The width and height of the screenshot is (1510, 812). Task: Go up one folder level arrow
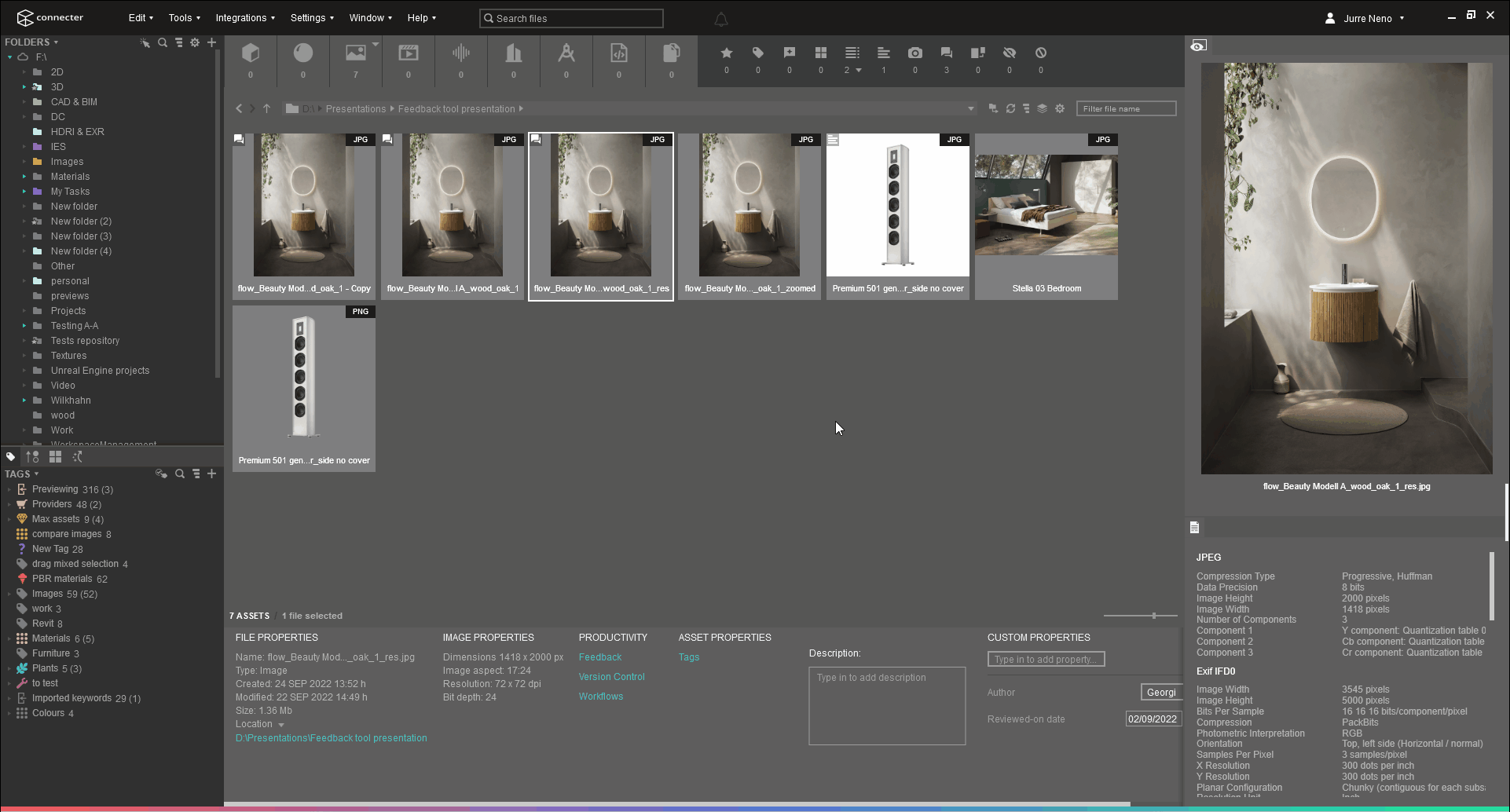pyautogui.click(x=267, y=108)
